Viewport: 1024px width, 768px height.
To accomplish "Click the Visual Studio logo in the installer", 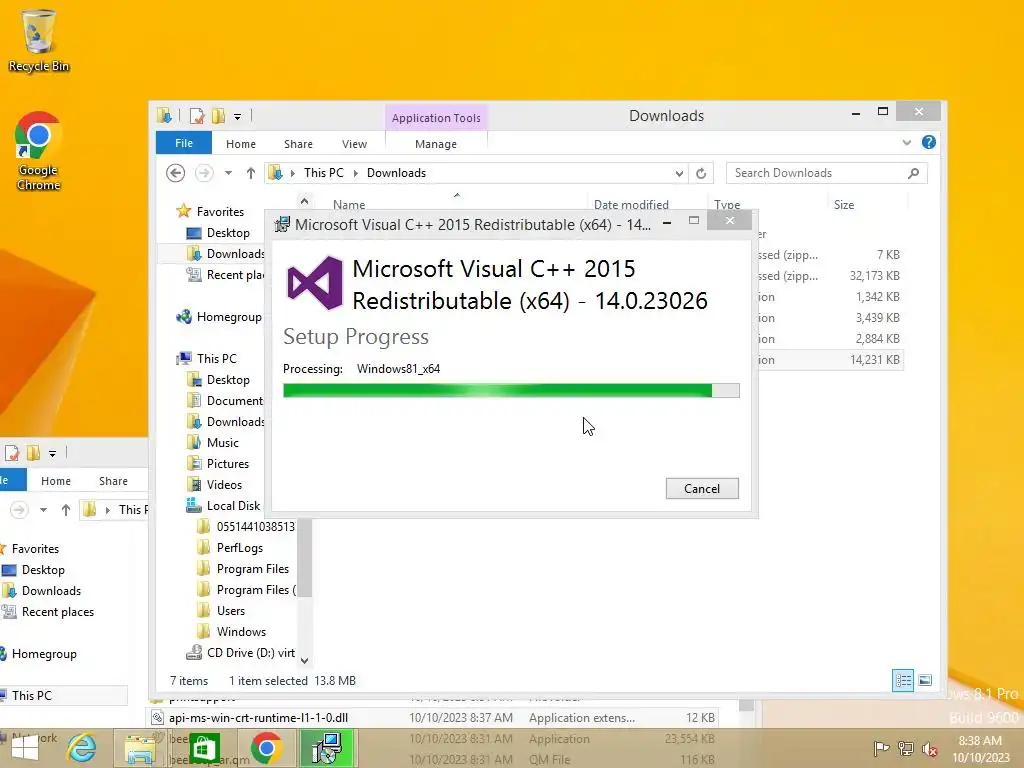I will click(315, 283).
